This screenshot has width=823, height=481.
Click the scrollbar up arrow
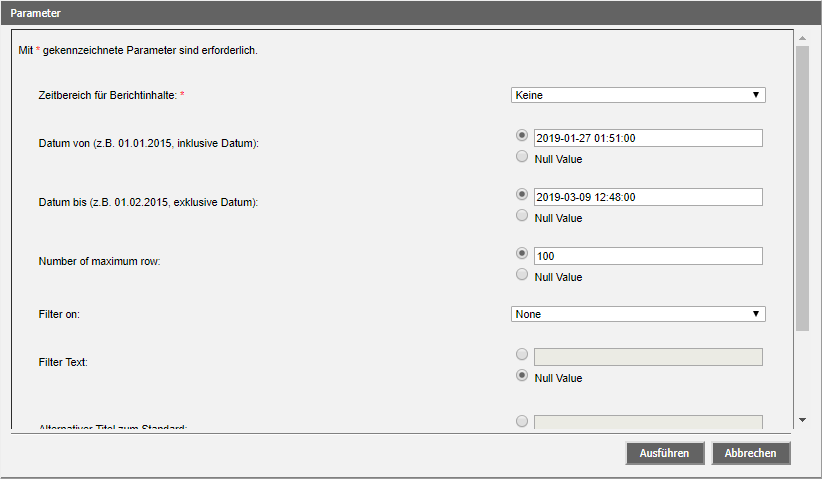[x=802, y=38]
